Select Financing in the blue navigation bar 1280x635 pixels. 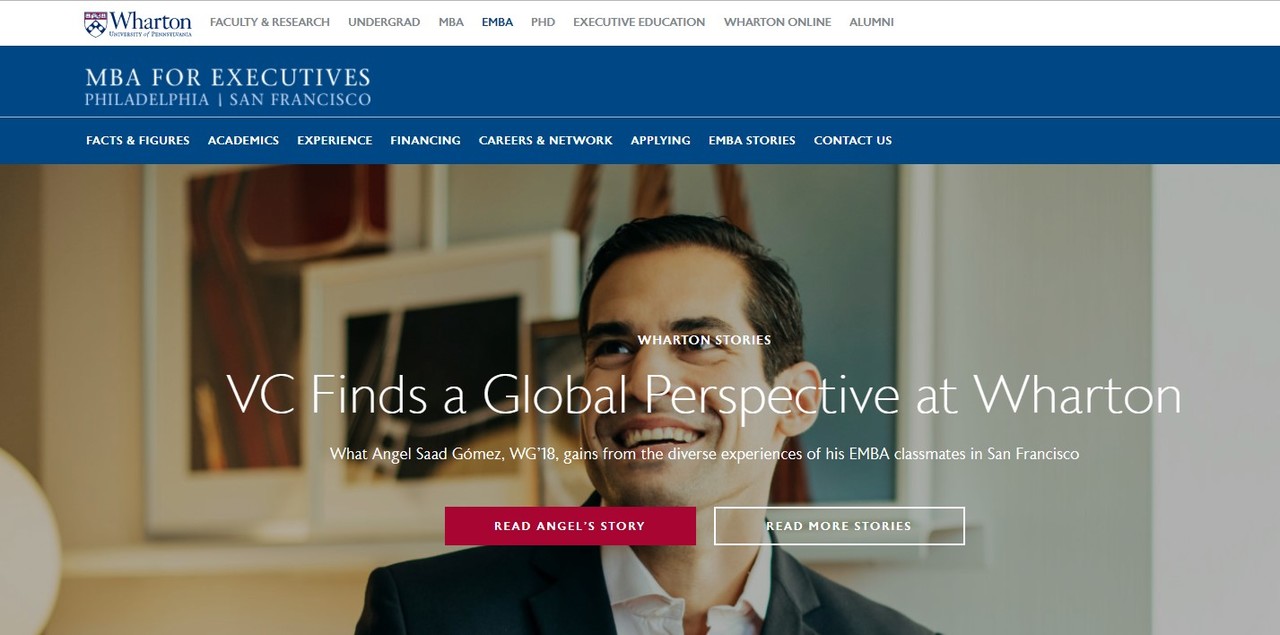[x=426, y=140]
